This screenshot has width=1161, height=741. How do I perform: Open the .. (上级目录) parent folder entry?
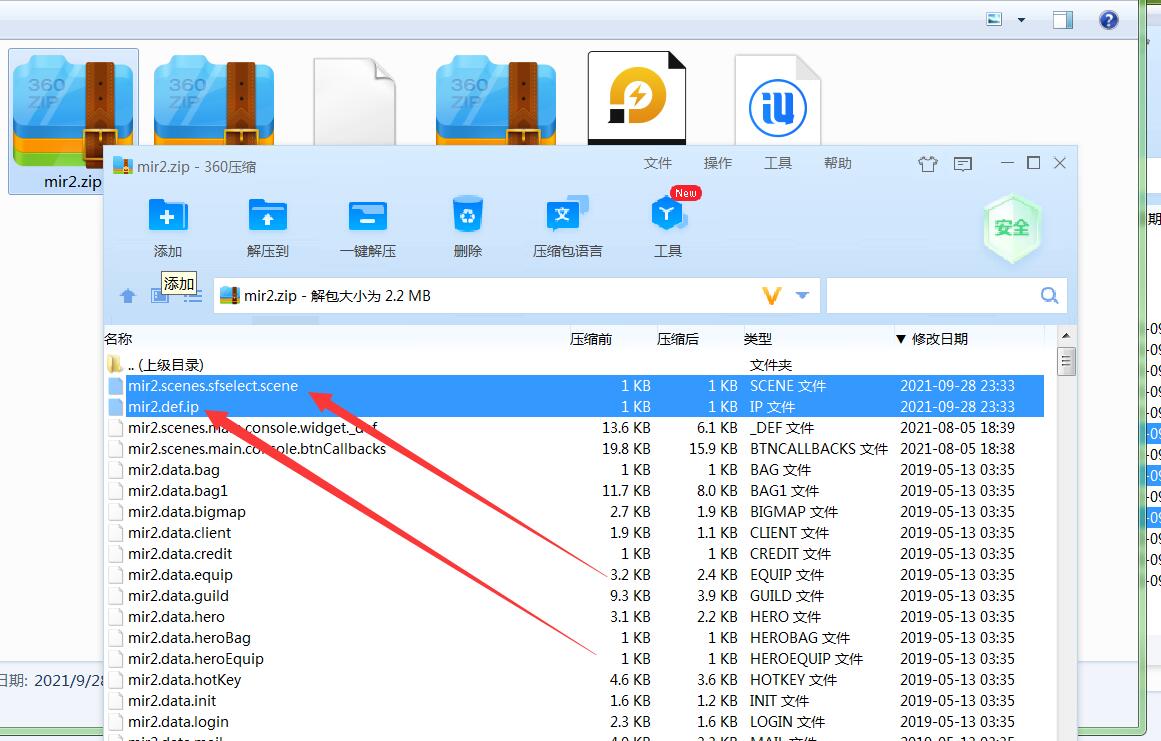[x=165, y=365]
